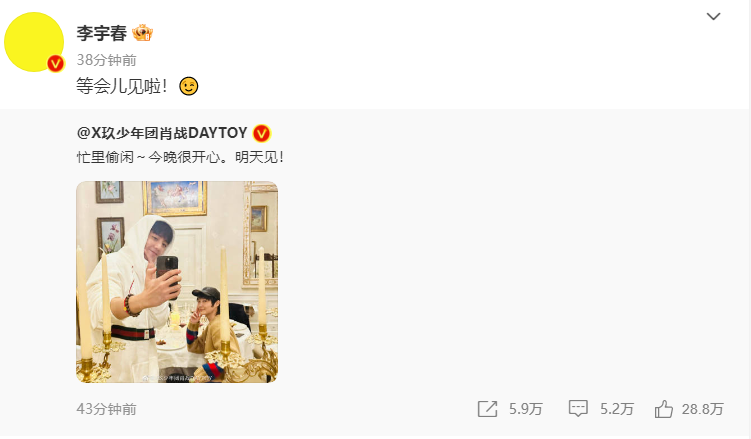Click the 5.9万 repost count
This screenshot has height=439, width=751.
[526, 409]
